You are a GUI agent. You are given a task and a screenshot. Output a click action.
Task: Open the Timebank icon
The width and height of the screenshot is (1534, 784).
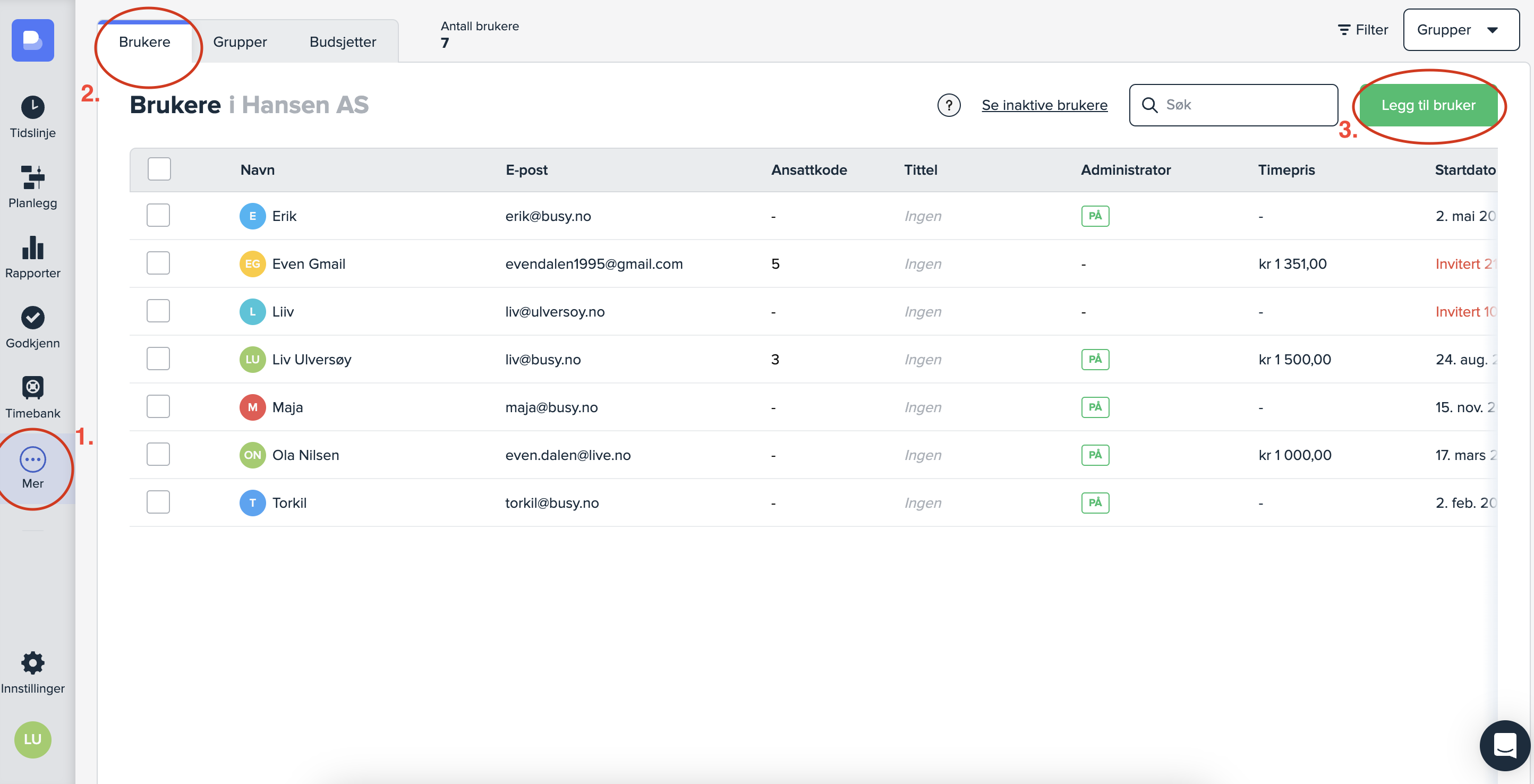[33, 388]
